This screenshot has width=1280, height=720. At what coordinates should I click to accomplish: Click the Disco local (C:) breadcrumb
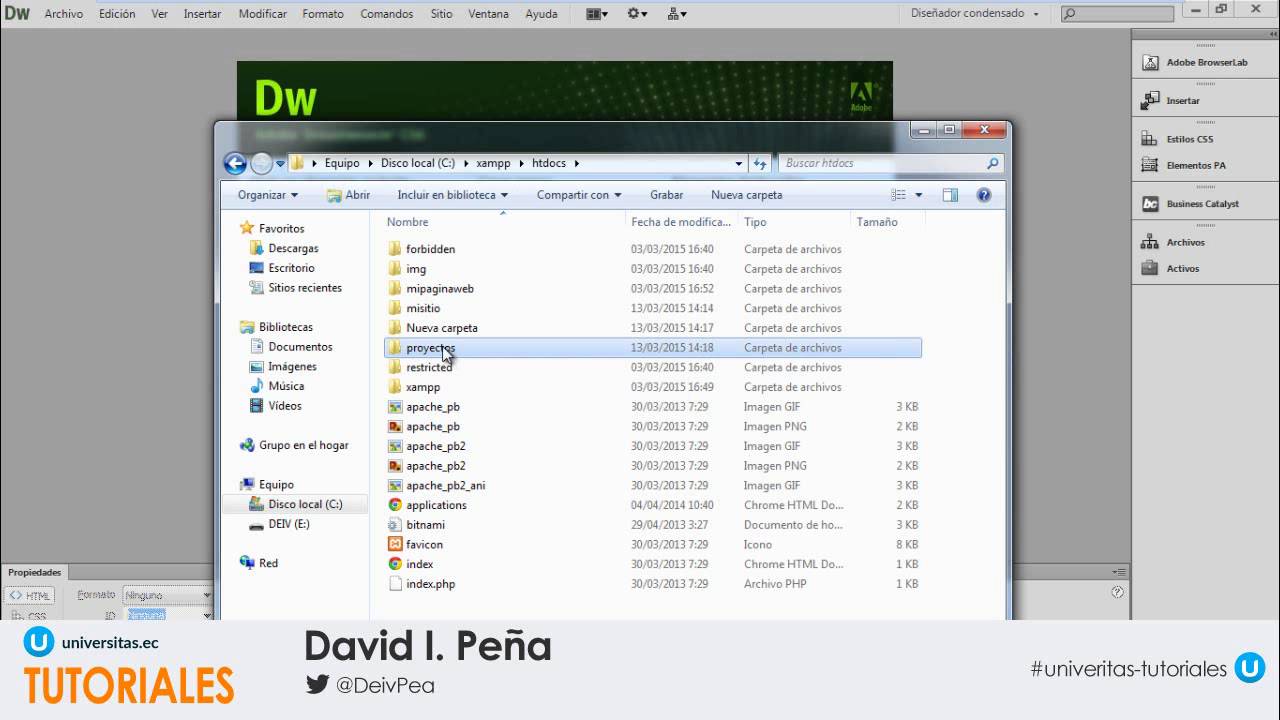click(x=418, y=163)
